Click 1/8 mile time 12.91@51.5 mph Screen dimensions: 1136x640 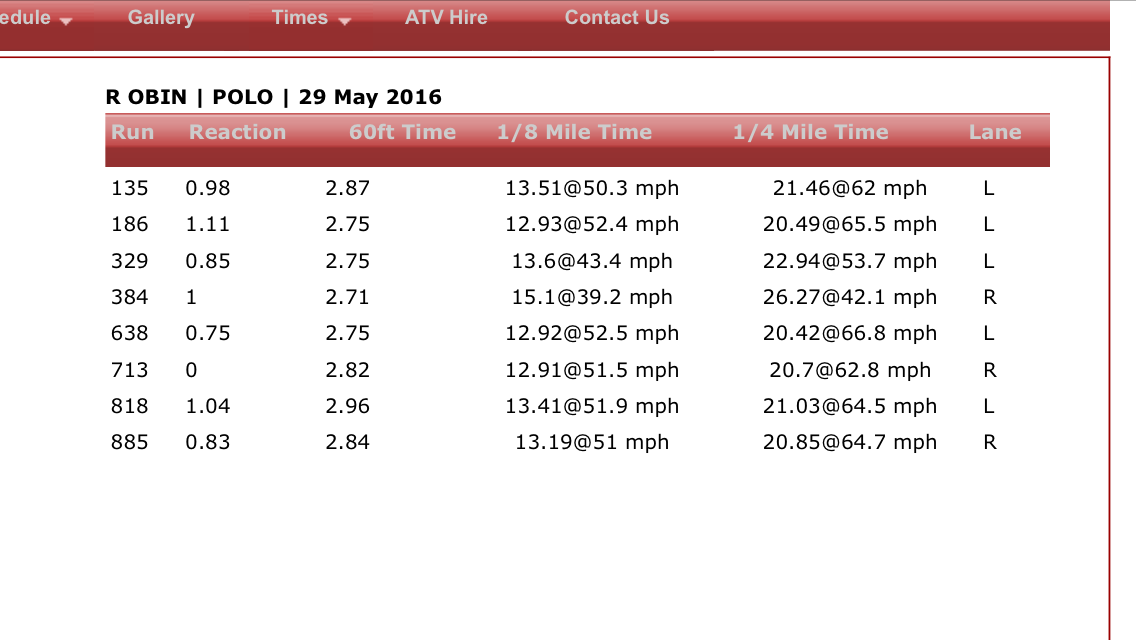[x=592, y=370]
